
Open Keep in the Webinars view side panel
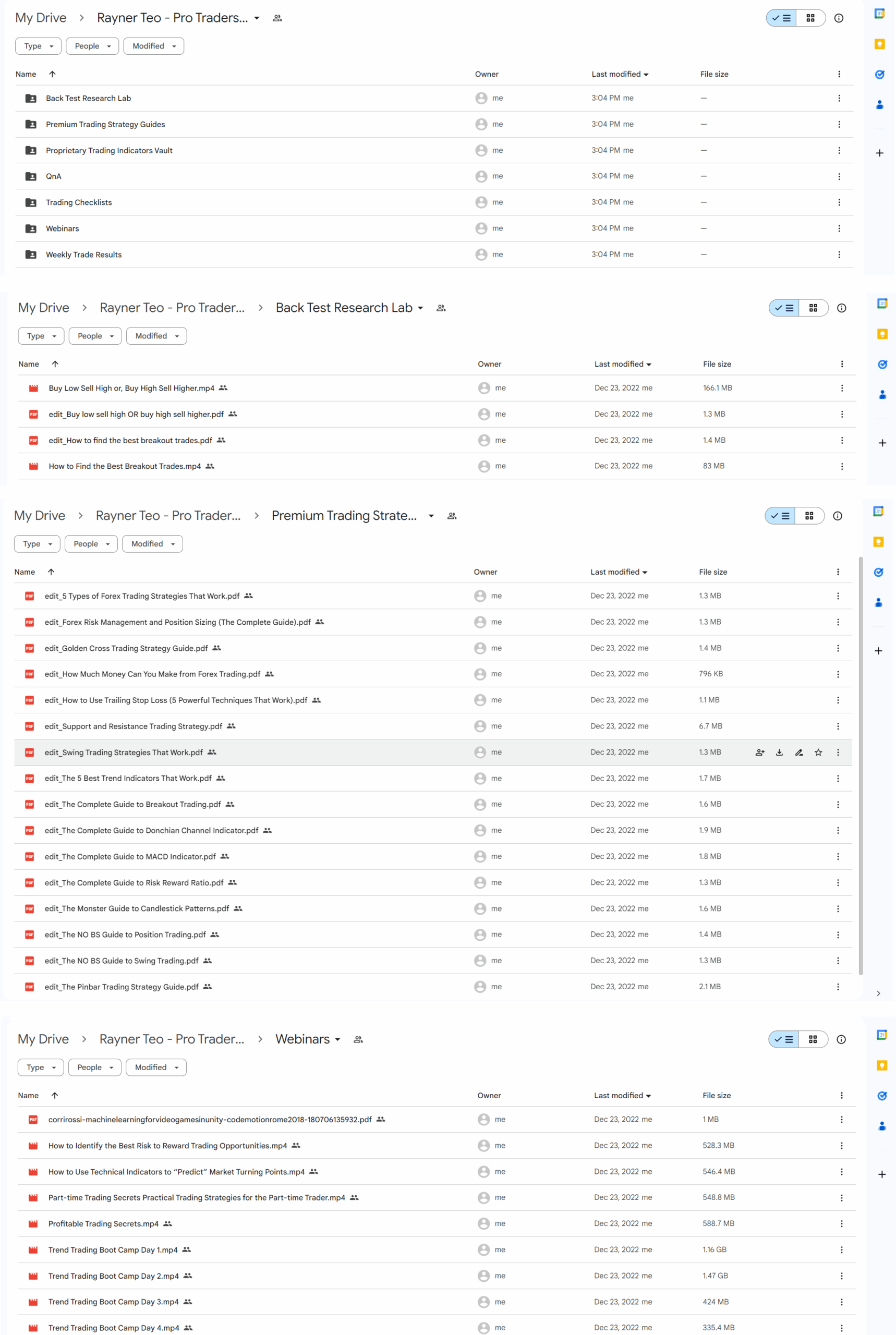[882, 1065]
